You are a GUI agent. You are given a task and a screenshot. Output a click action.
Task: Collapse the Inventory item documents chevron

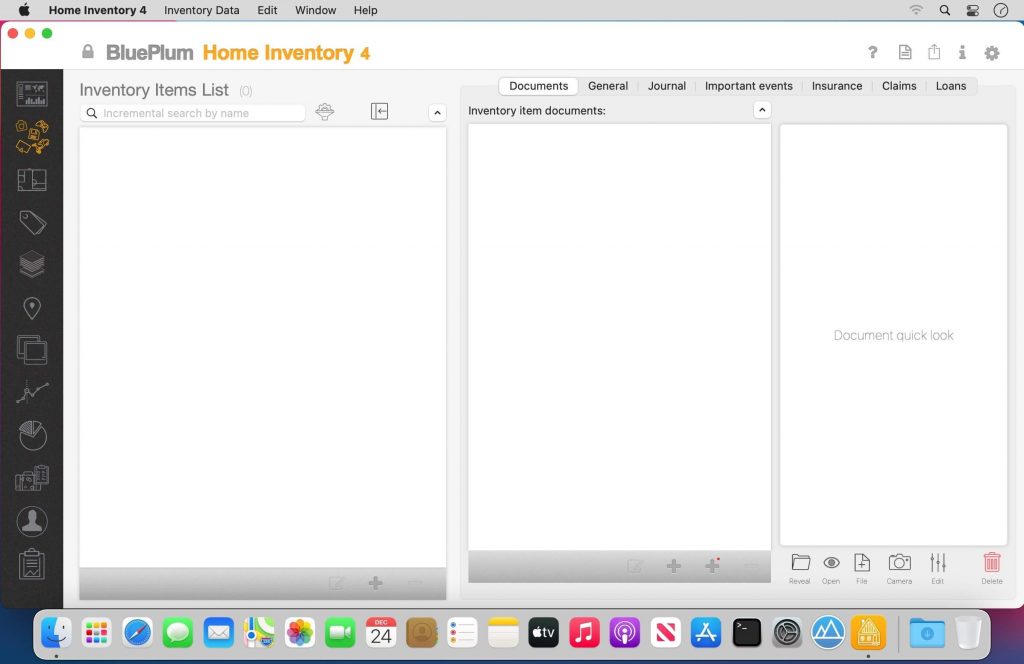(x=762, y=110)
